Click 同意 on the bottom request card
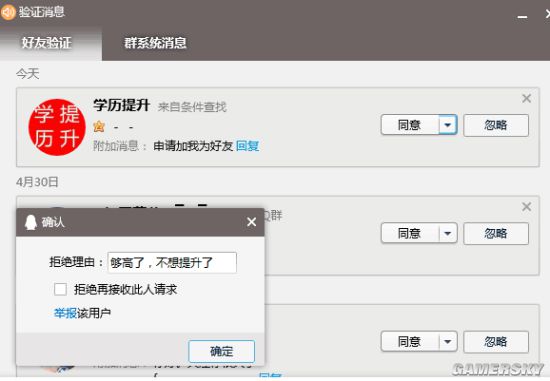This screenshot has height=381, width=550. click(x=410, y=341)
